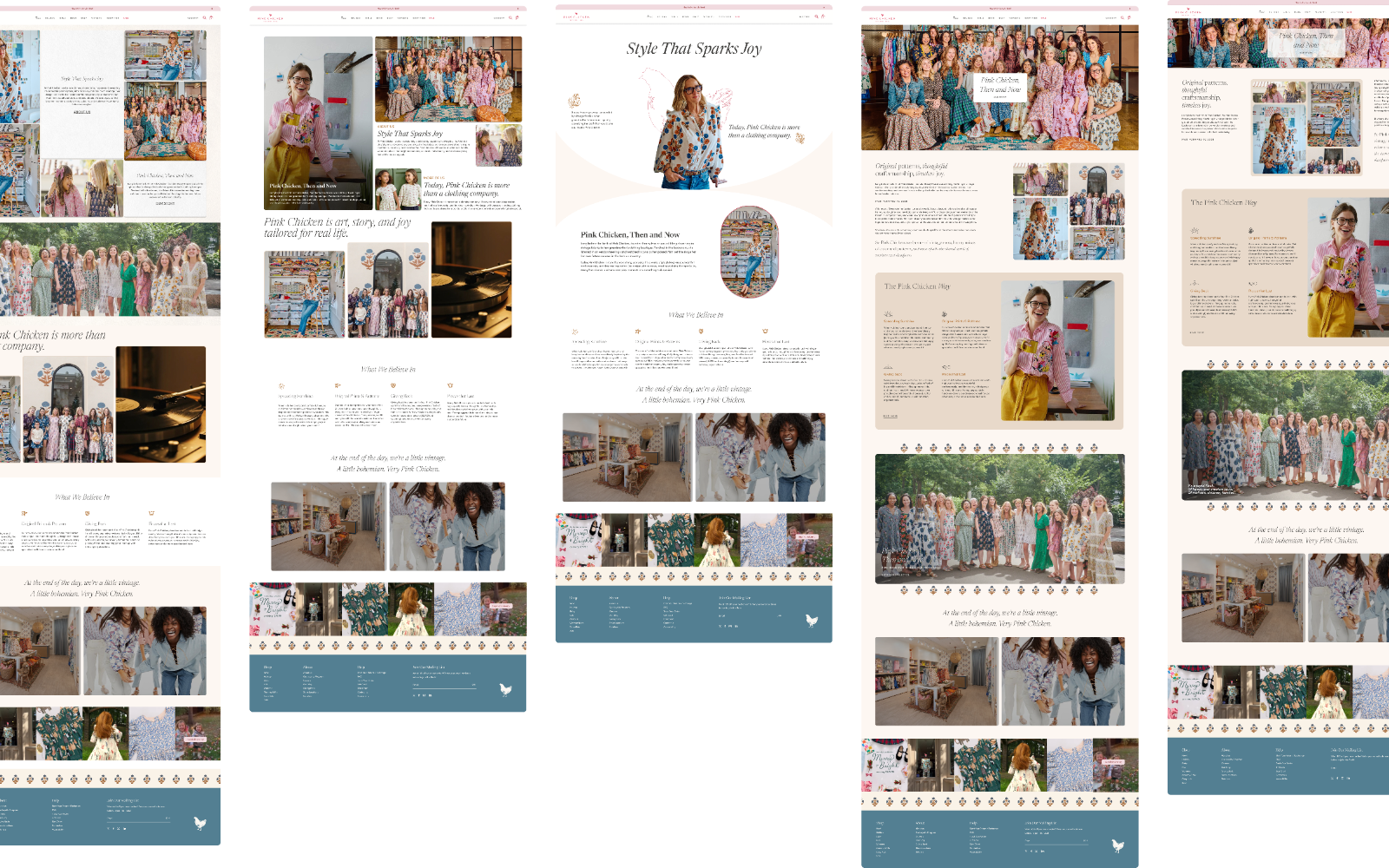Click fourth 'What We Believe In' icon under 'Style That Sparks Joy'
The image size is (1389, 868).
(765, 332)
